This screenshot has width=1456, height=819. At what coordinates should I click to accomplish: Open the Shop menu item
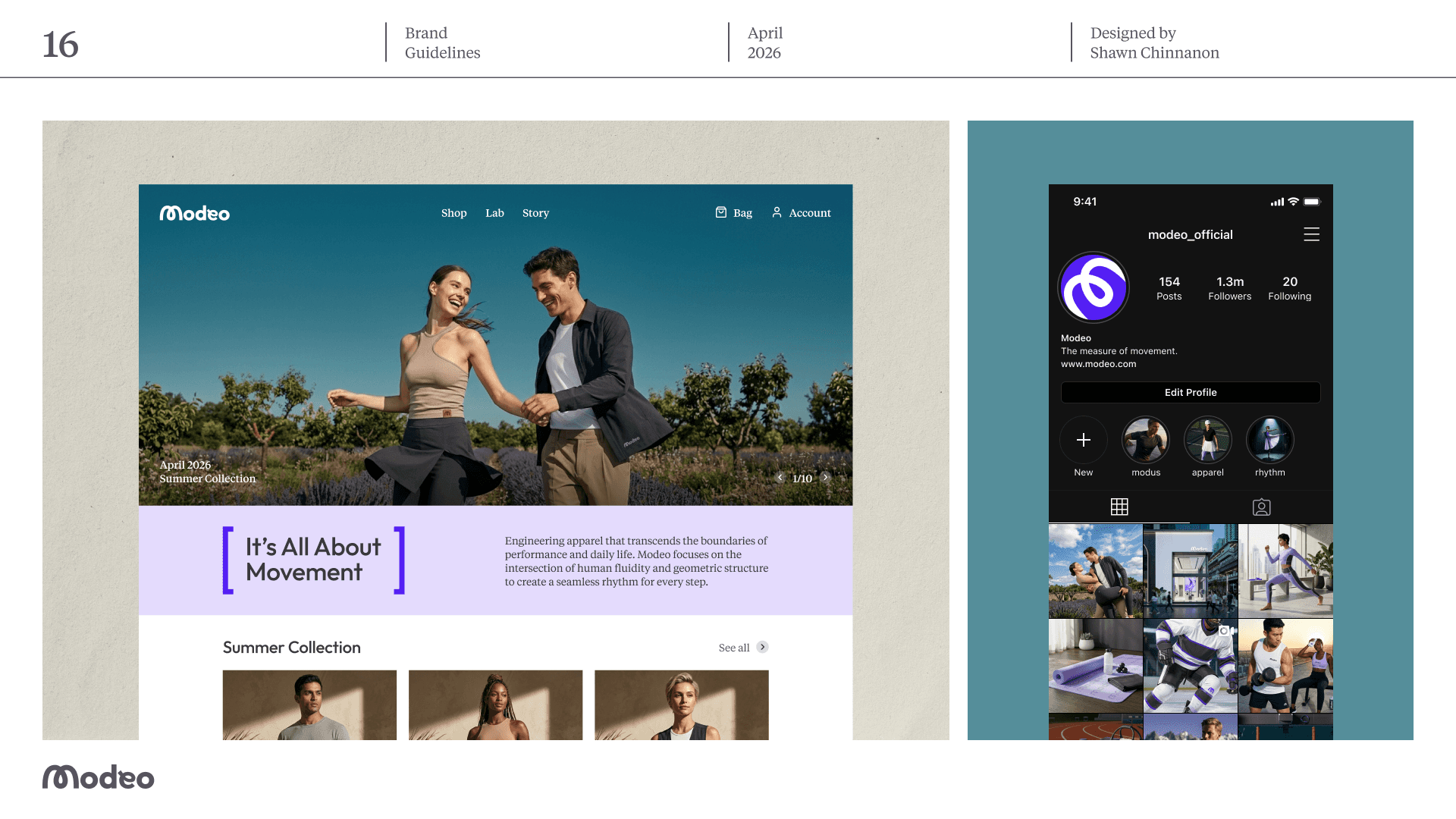[x=453, y=213]
